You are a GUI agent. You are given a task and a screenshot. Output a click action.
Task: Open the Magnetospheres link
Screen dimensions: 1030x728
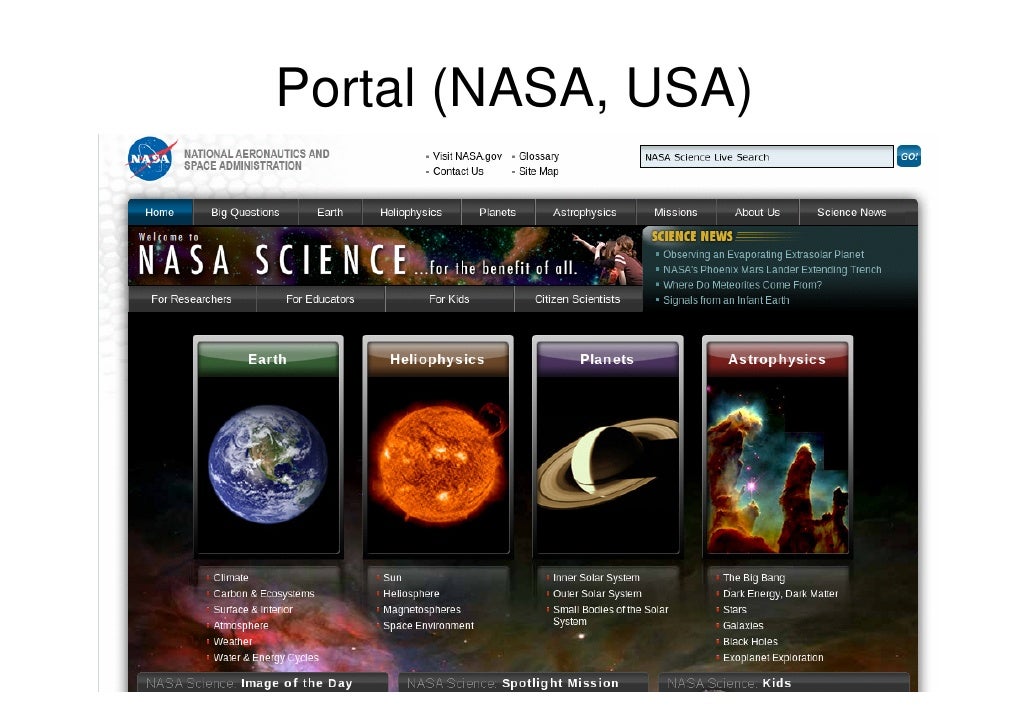point(422,610)
